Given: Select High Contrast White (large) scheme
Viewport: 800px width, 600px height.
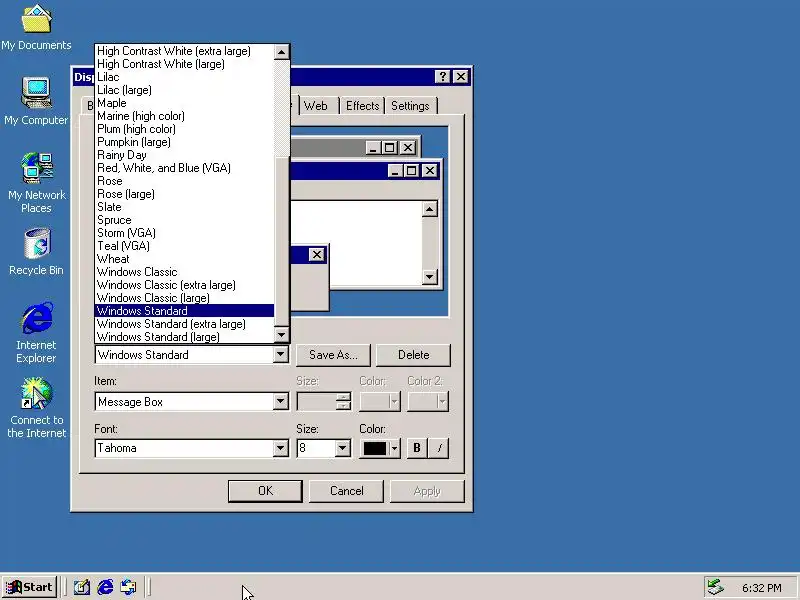Looking at the screenshot, I should (184, 64).
